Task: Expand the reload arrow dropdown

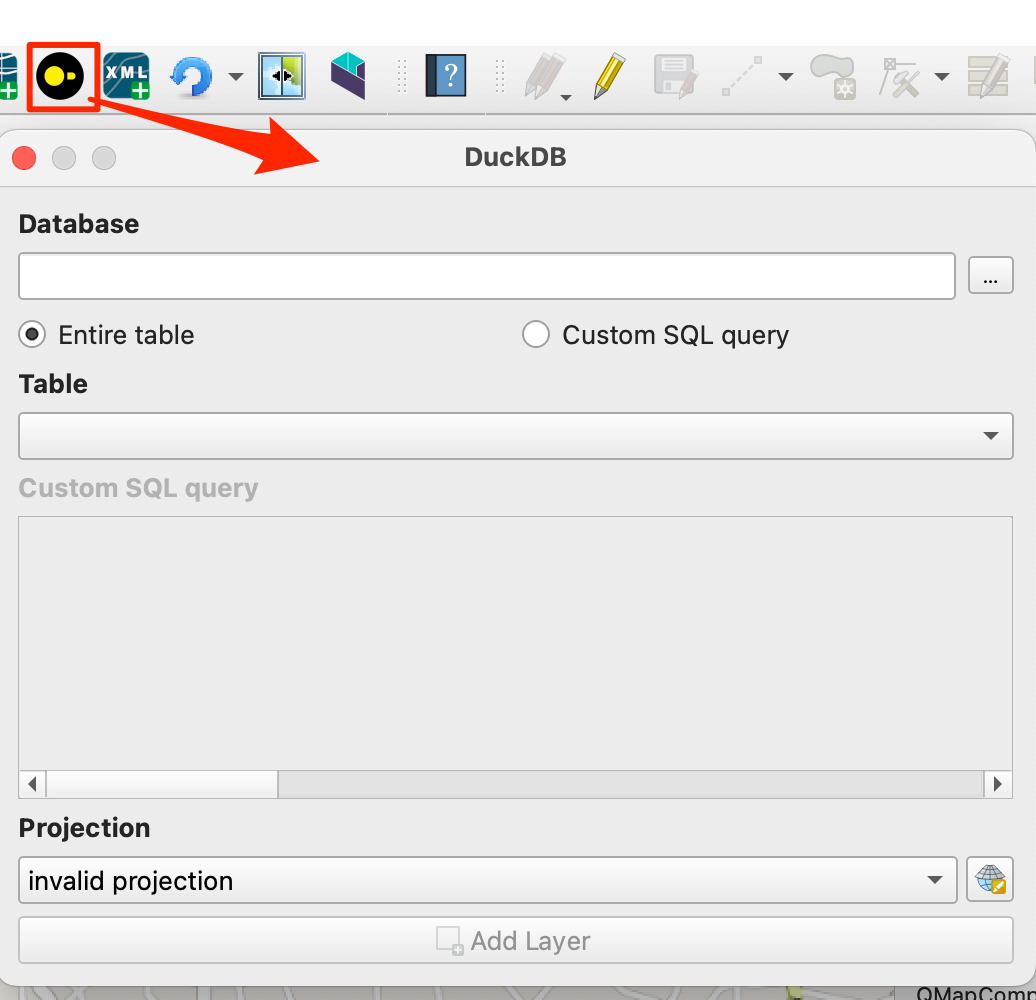Action: [235, 77]
